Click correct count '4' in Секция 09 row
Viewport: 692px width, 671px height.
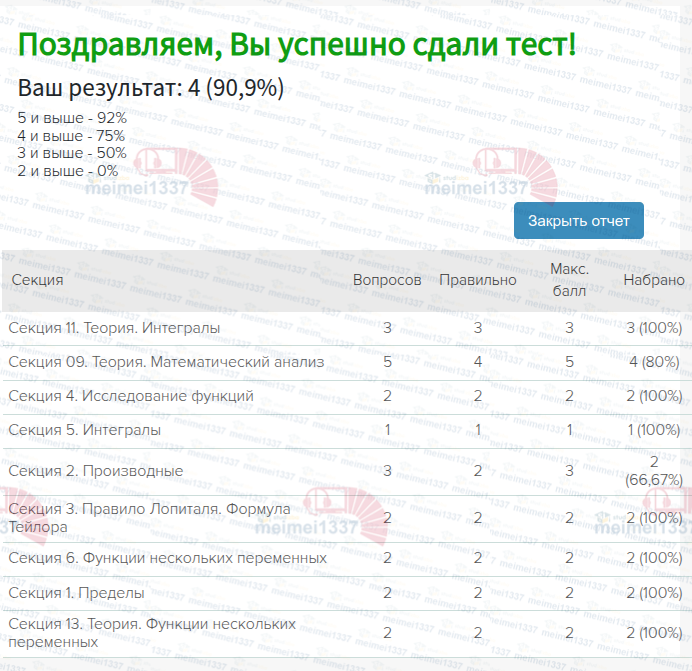pyautogui.click(x=478, y=362)
